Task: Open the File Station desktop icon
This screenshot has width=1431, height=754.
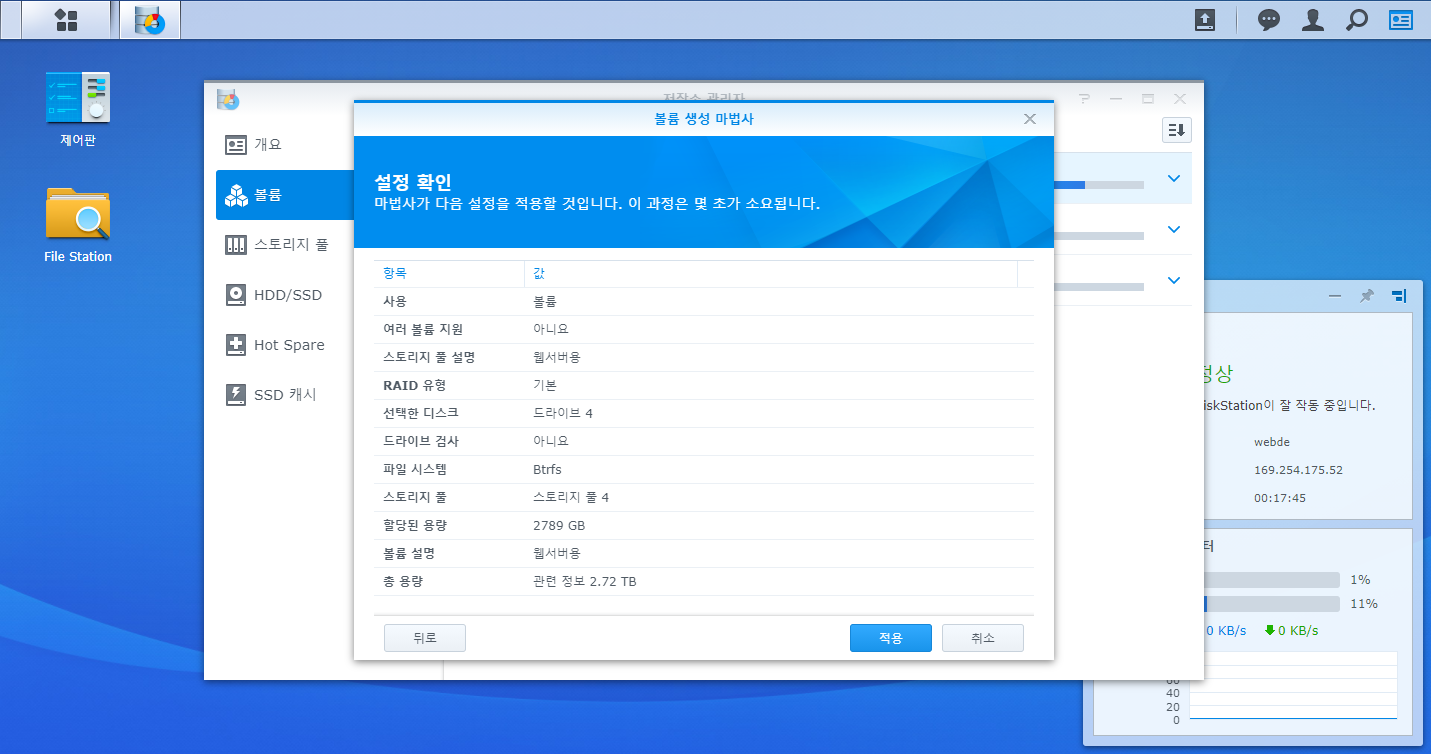Action: click(78, 225)
